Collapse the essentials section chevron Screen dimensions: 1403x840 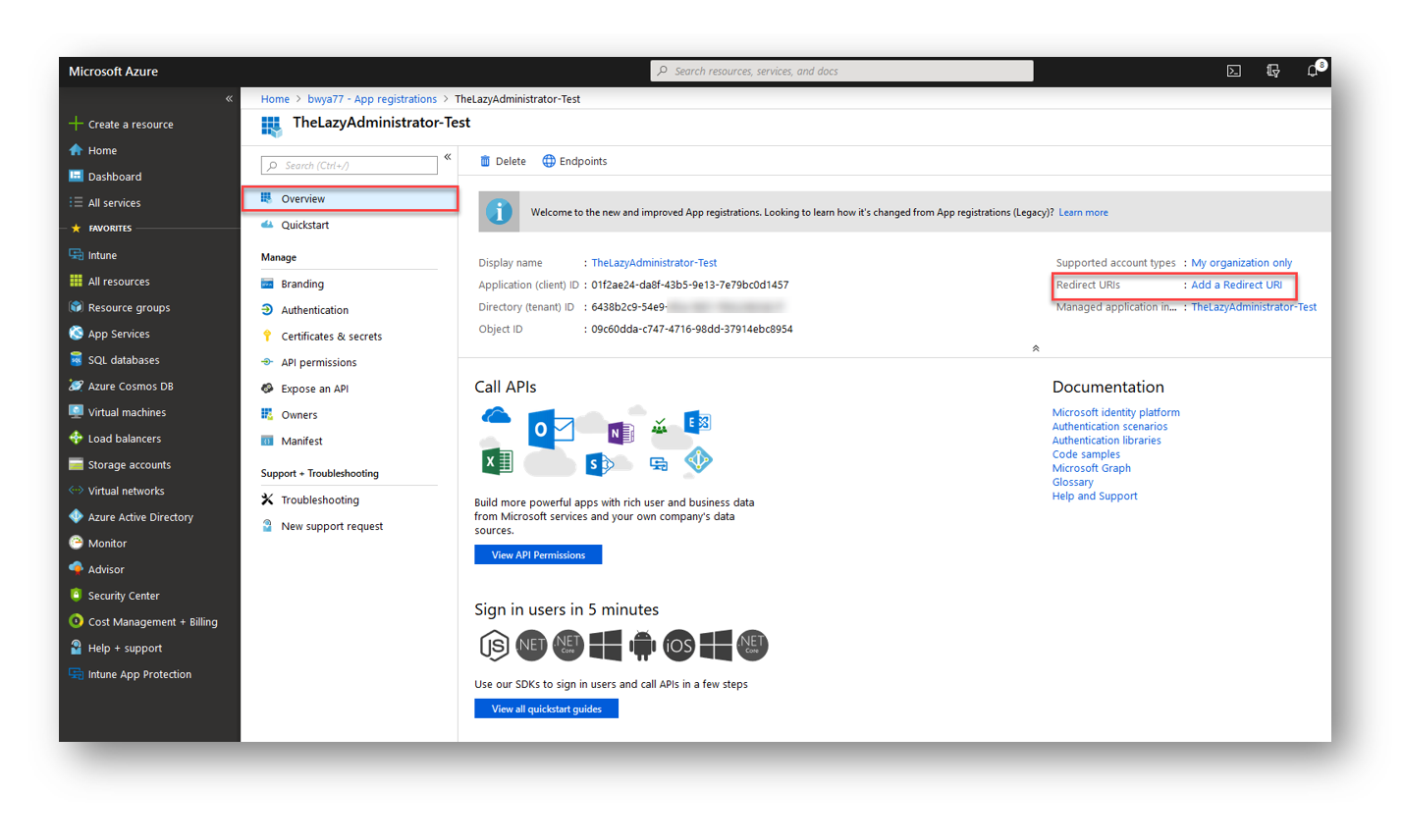[1036, 348]
